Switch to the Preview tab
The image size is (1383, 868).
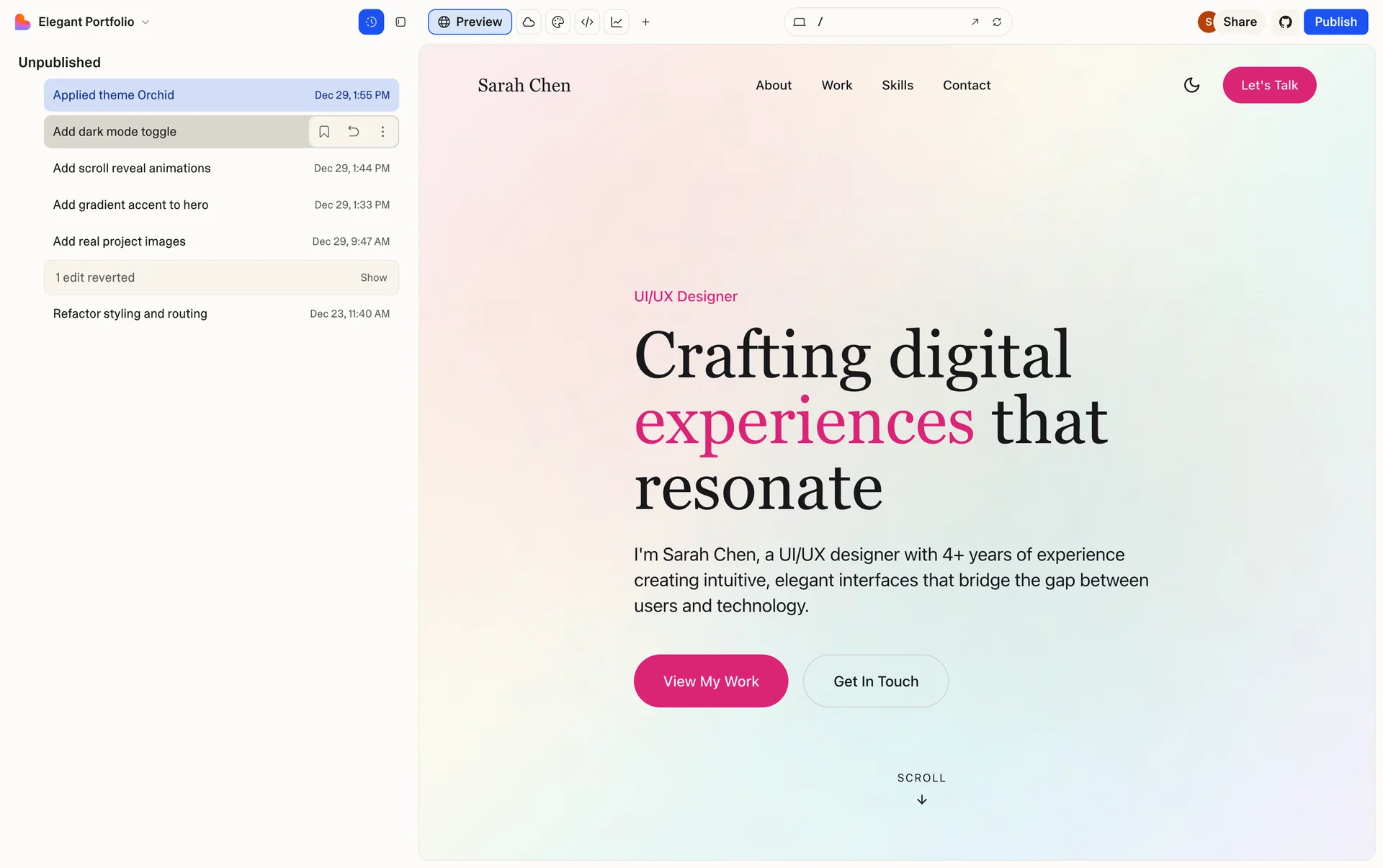coord(470,22)
